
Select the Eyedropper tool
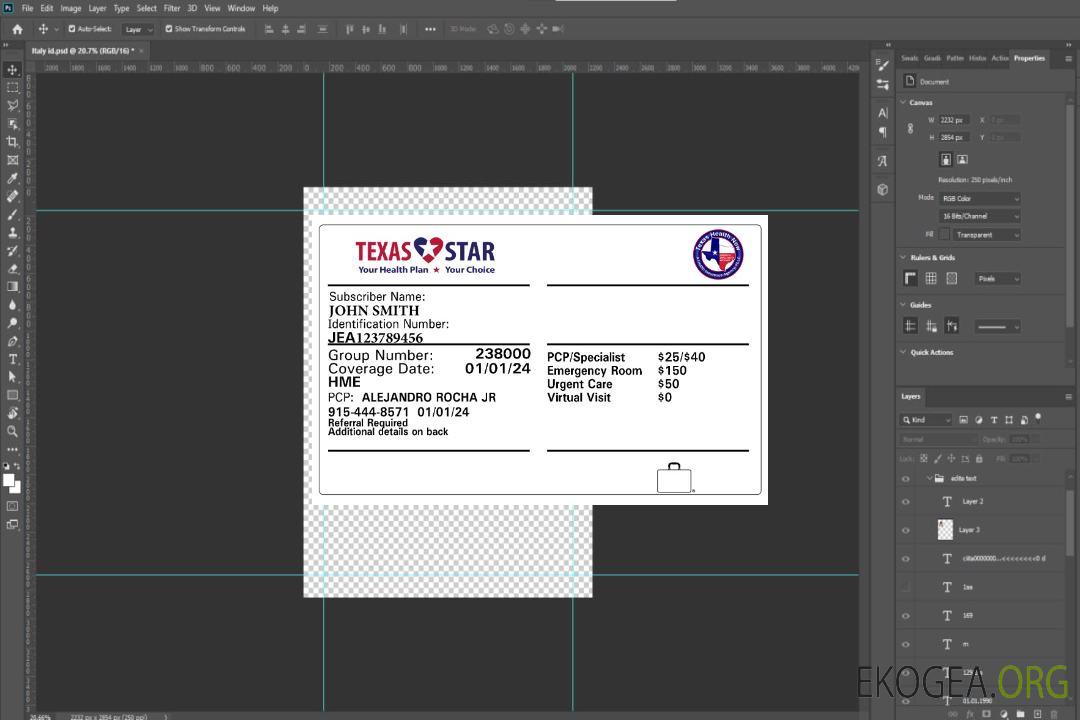(12, 178)
